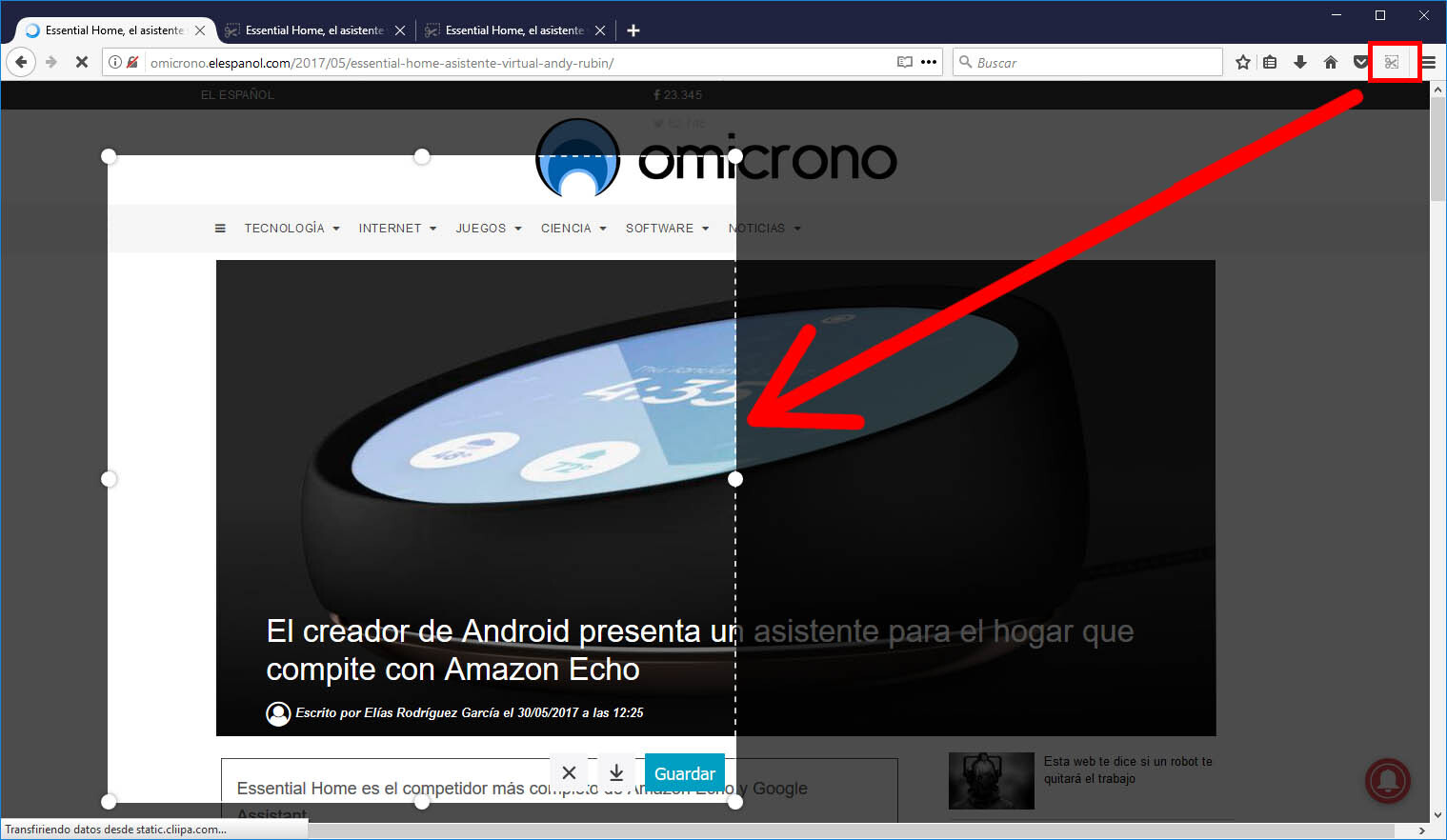Stop page loading with the X icon
Image resolution: width=1447 pixels, height=840 pixels.
point(81,62)
